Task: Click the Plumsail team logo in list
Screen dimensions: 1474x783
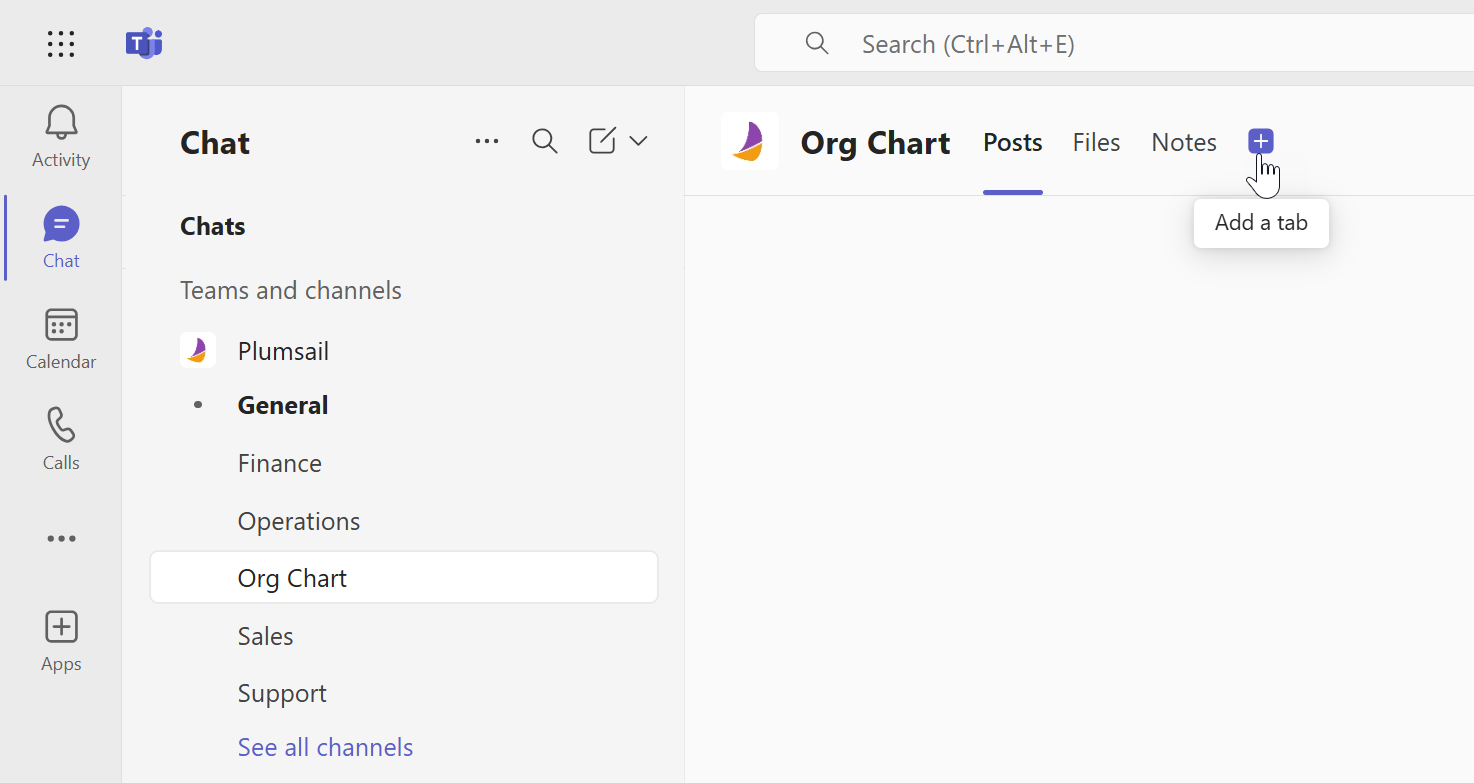Action: coord(198,350)
